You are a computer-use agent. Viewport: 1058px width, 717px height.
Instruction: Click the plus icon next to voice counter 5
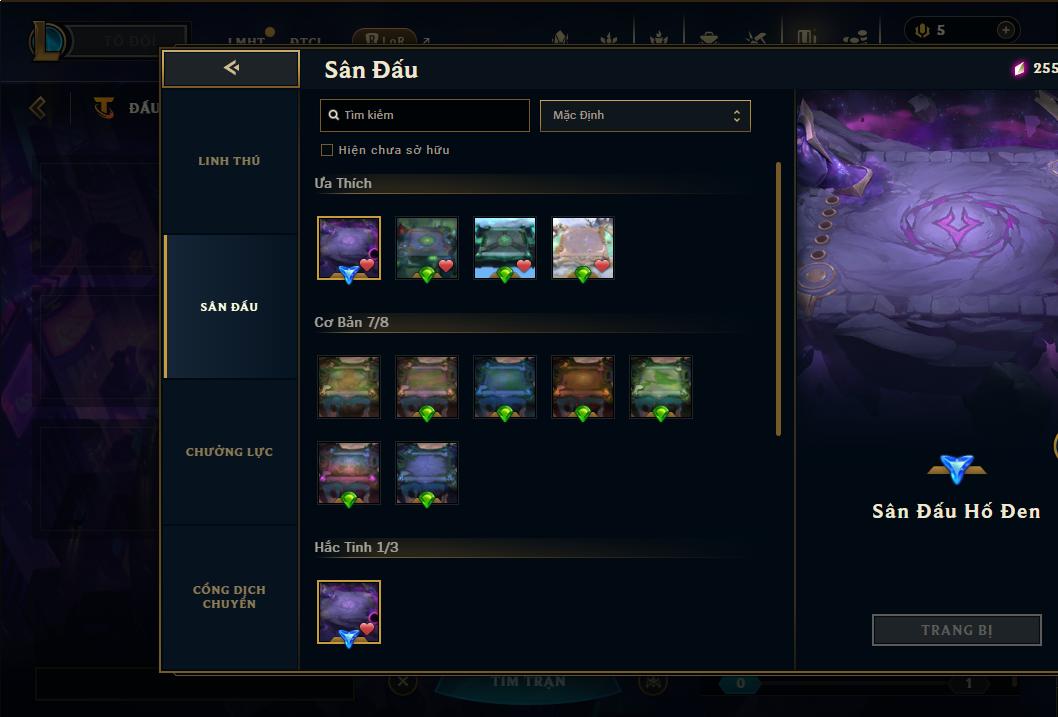tap(1005, 30)
